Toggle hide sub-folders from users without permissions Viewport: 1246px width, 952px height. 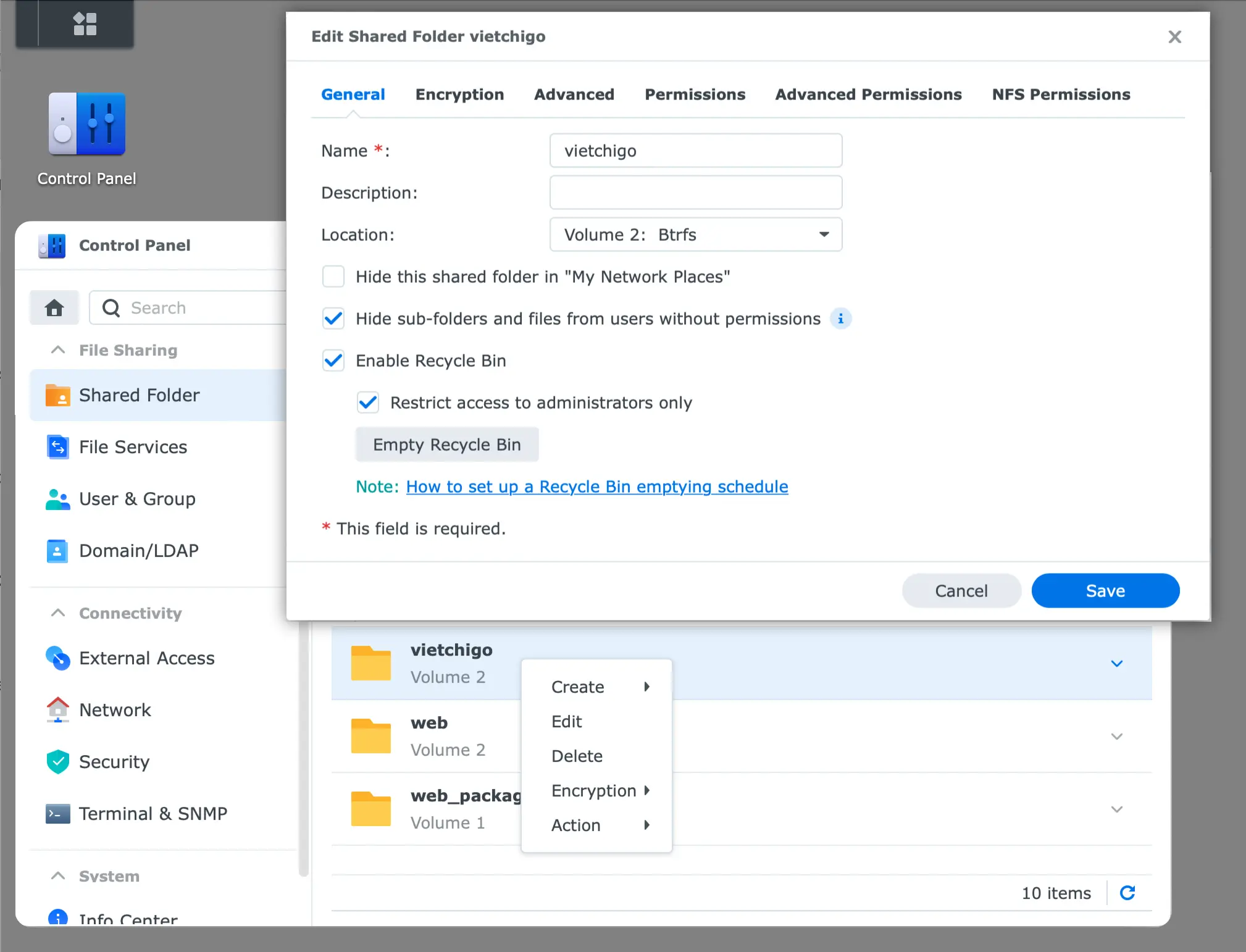pyautogui.click(x=333, y=319)
